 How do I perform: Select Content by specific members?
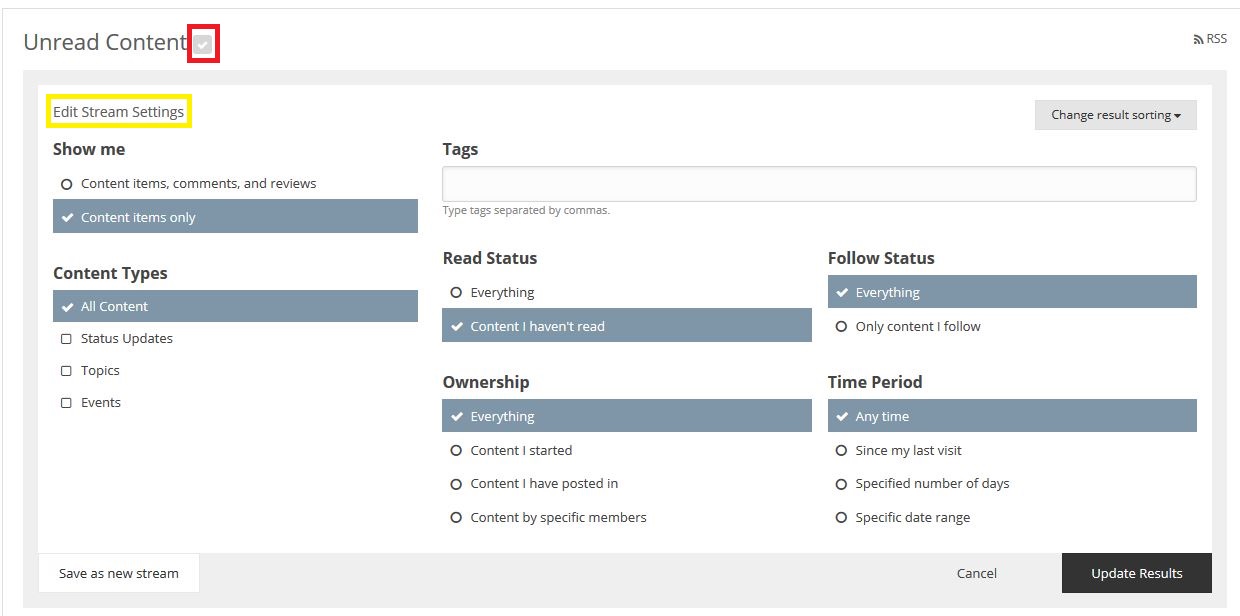627,518
